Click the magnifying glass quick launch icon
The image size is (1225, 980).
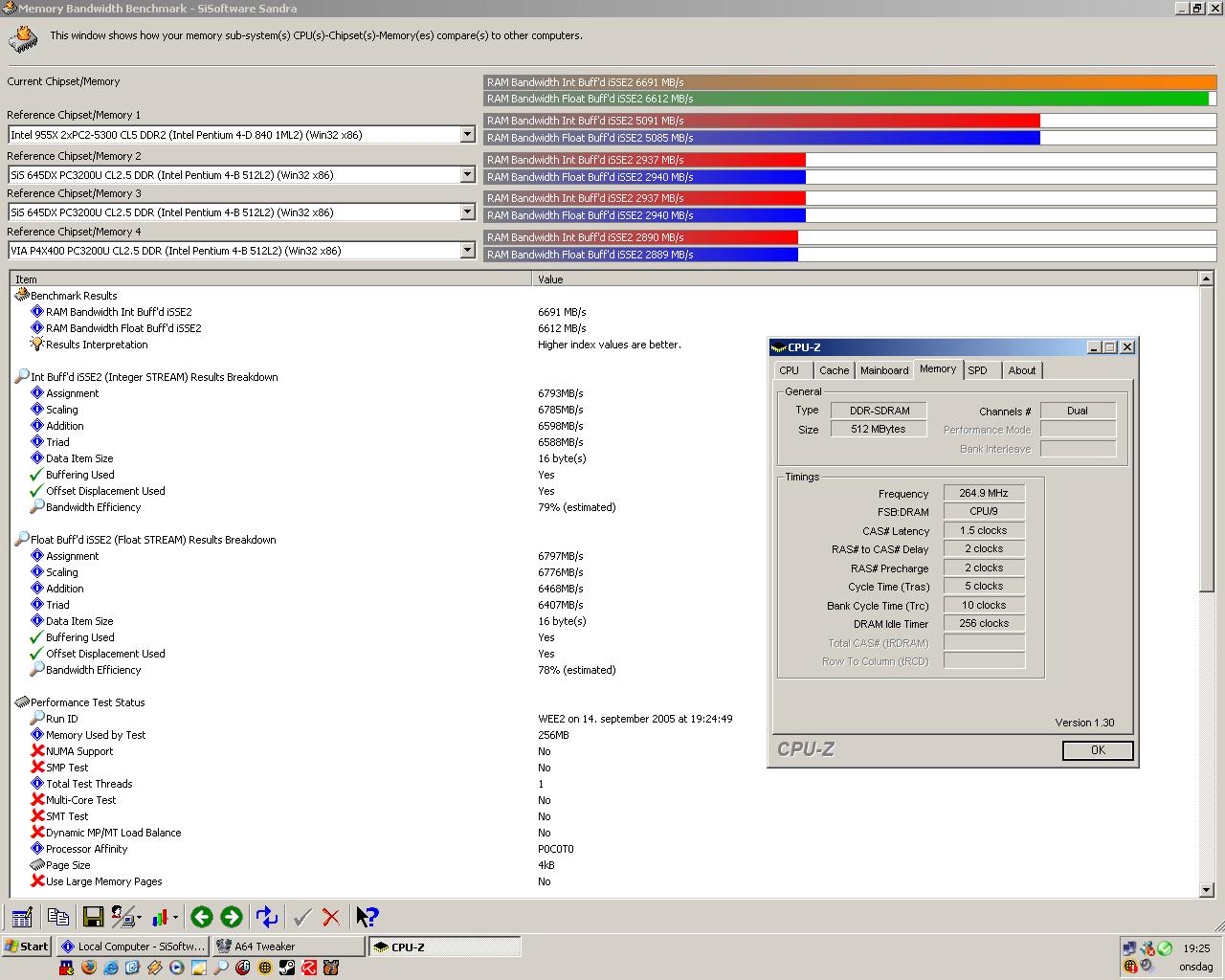coord(221,968)
